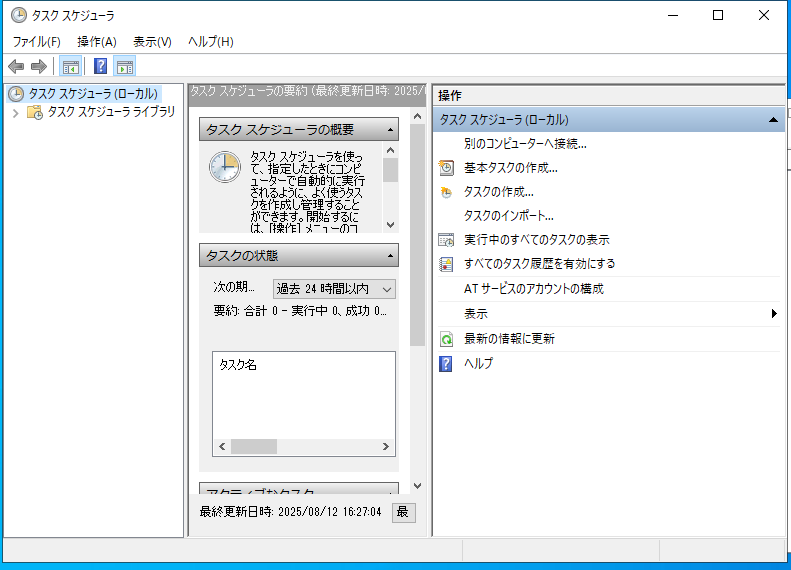Open the 操作(A) menu
The image size is (791, 570).
[97, 41]
